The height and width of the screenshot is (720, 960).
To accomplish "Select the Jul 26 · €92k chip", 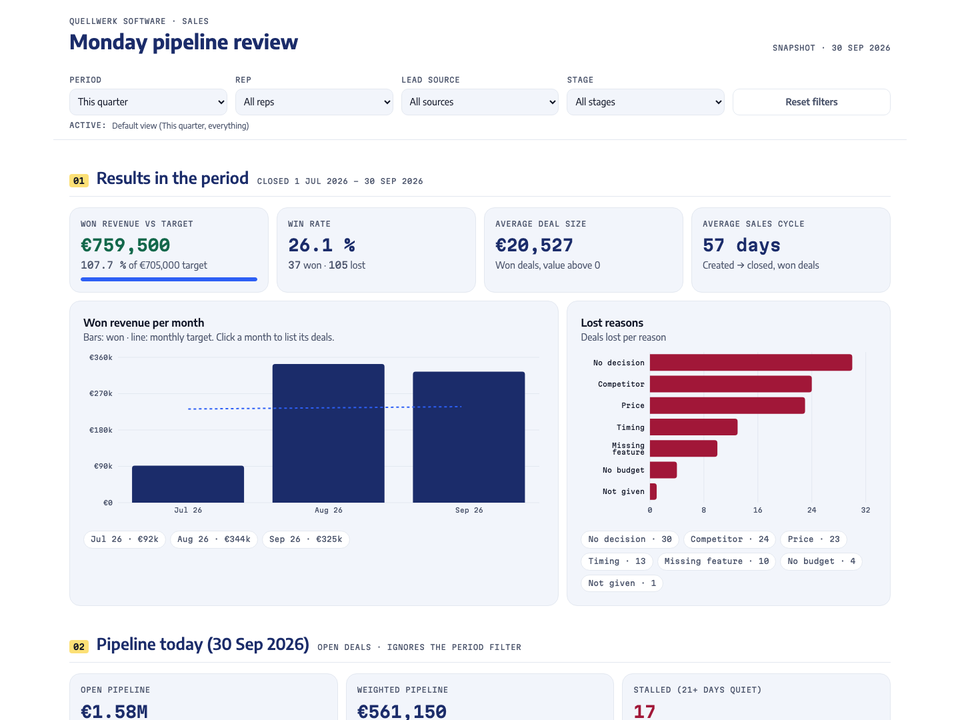I will 124,539.
